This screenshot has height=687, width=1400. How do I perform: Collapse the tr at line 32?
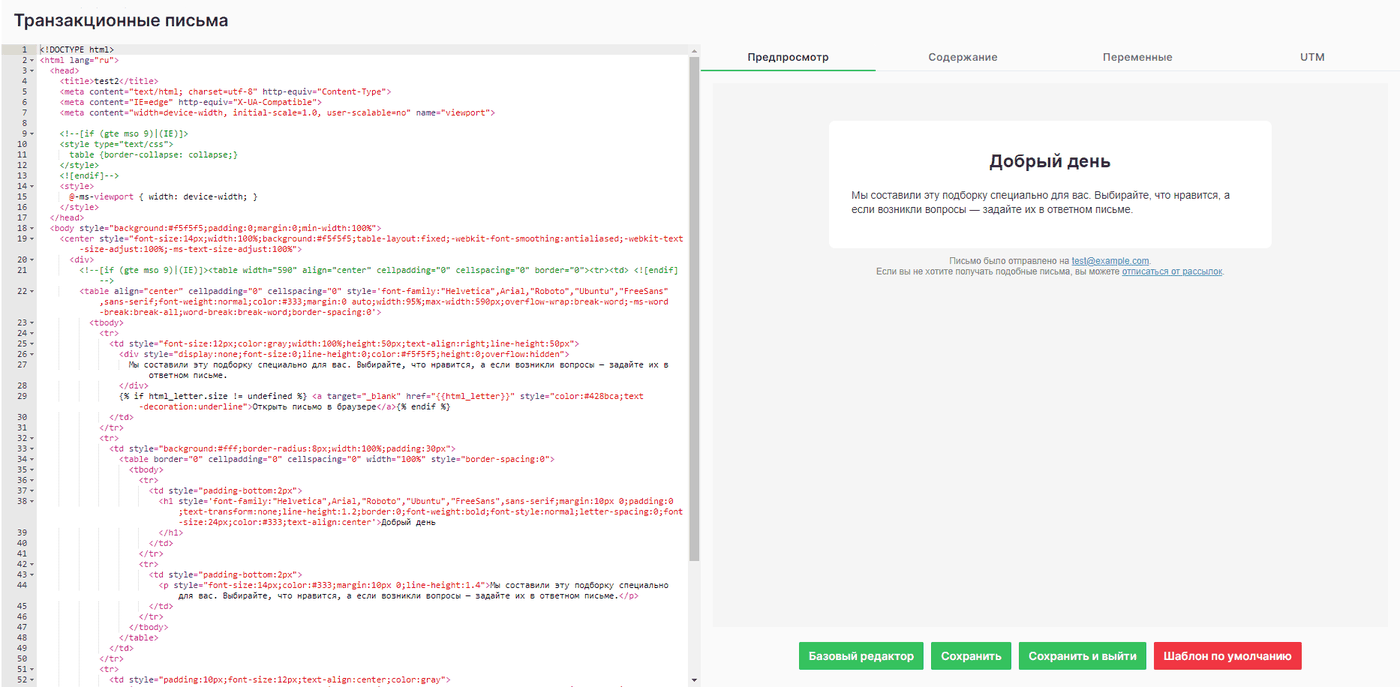[33, 438]
